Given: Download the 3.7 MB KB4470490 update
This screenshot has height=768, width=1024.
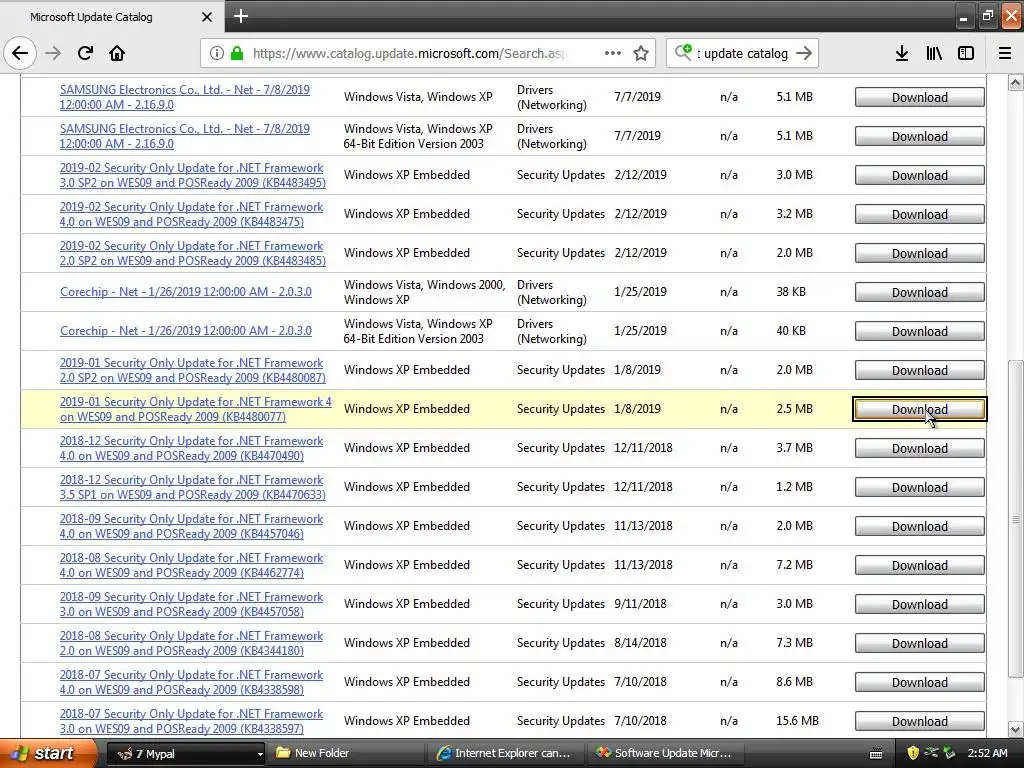Looking at the screenshot, I should point(920,449).
